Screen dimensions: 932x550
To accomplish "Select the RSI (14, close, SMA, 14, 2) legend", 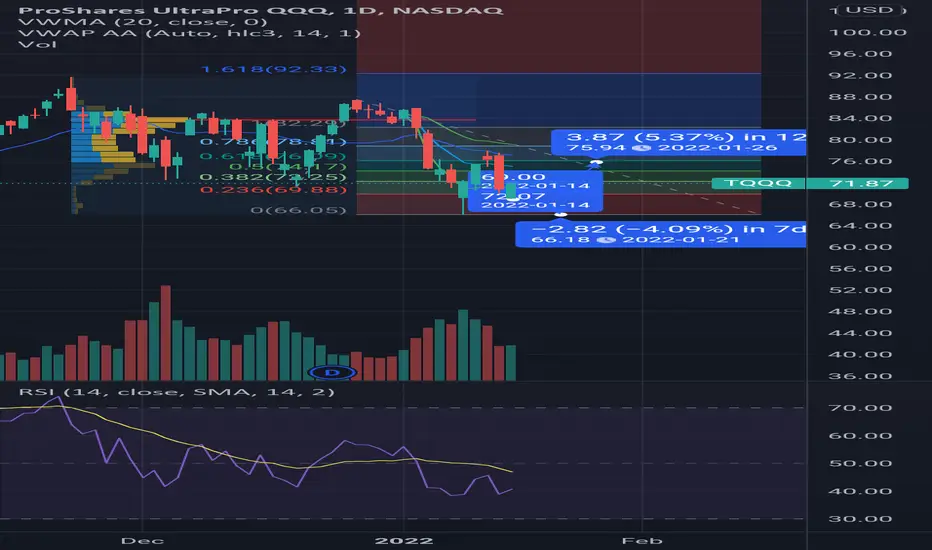I will [x=177, y=392].
